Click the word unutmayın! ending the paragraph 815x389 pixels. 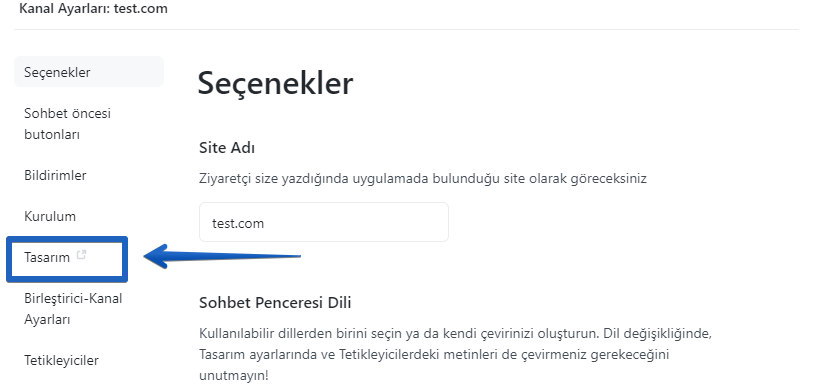pyautogui.click(x=234, y=375)
